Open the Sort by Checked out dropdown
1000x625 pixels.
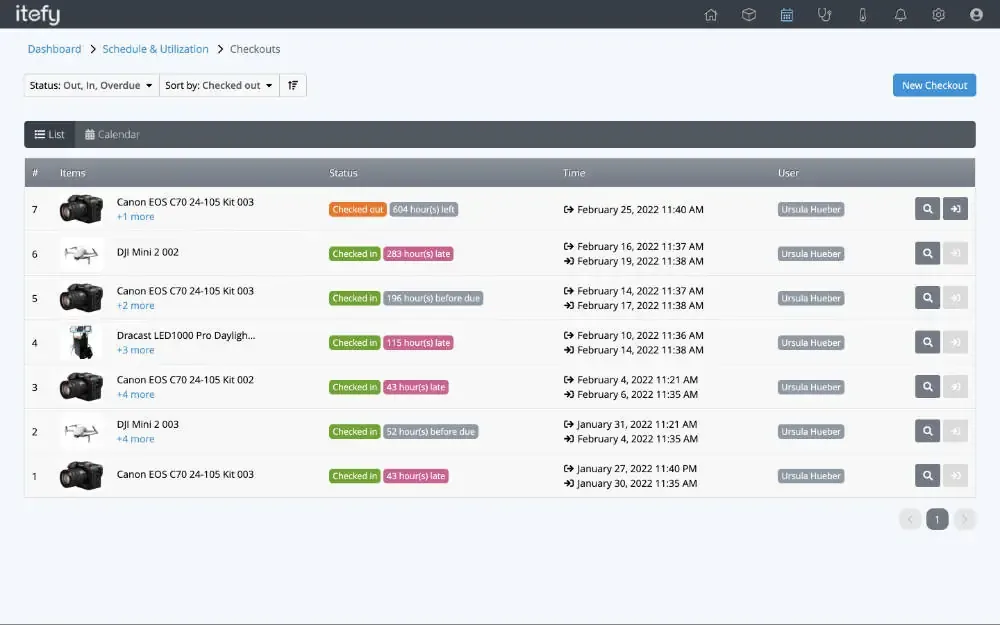tap(218, 85)
